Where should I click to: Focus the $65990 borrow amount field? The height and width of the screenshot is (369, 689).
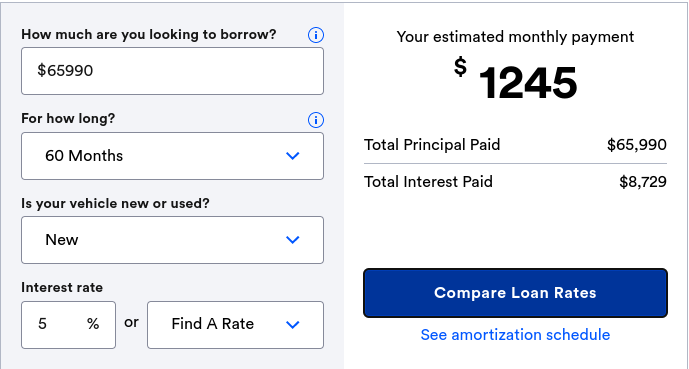pyautogui.click(x=172, y=71)
